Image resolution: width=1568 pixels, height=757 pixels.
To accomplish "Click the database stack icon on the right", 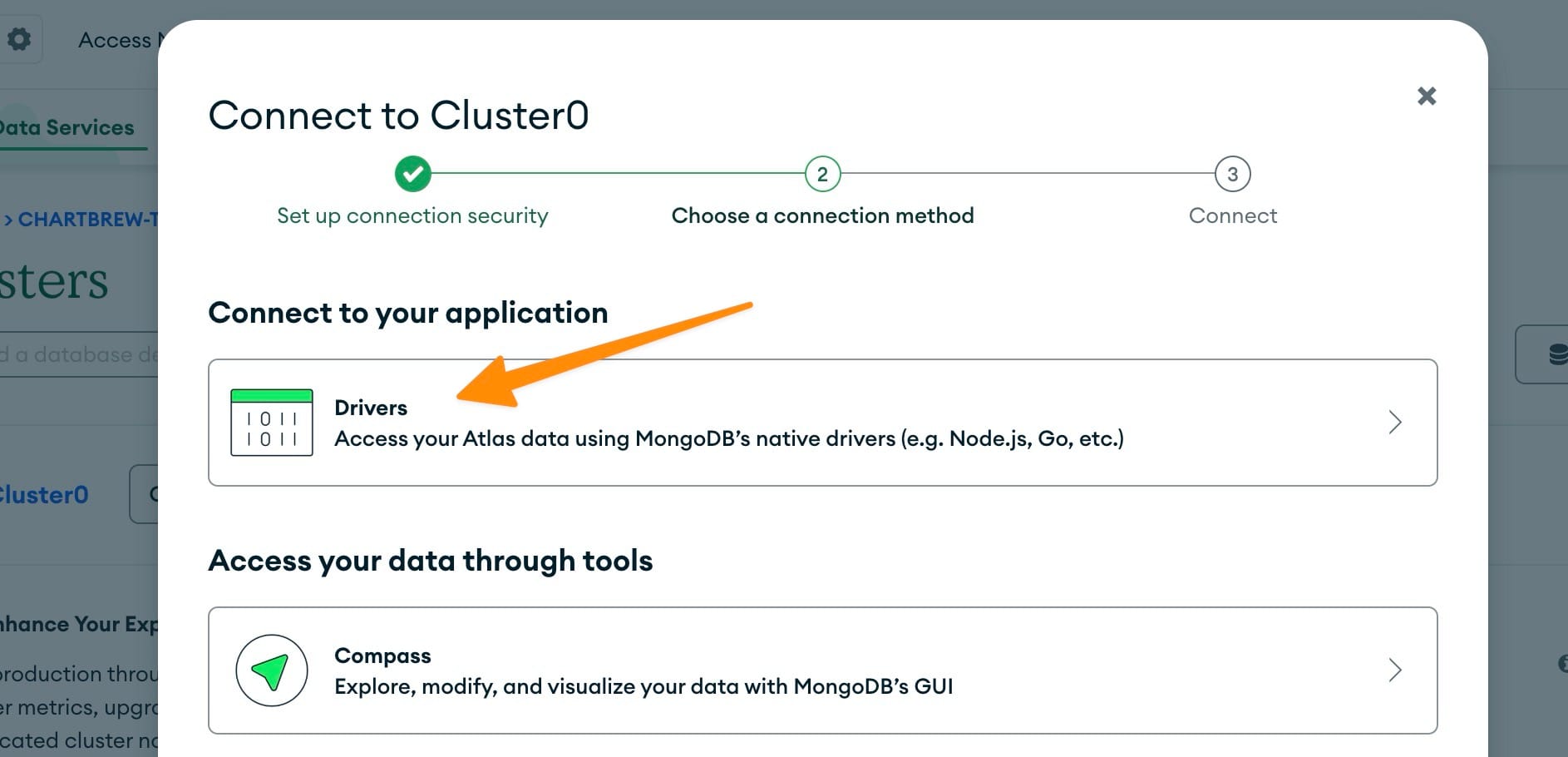I will point(1558,353).
